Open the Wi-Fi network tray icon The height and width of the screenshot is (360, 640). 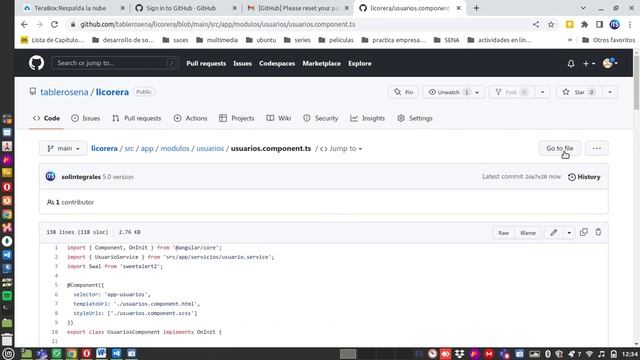click(589, 354)
